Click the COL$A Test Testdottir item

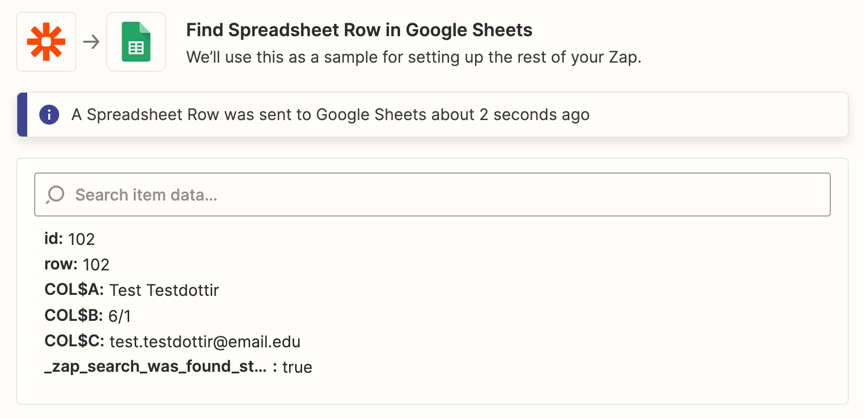[131, 291]
